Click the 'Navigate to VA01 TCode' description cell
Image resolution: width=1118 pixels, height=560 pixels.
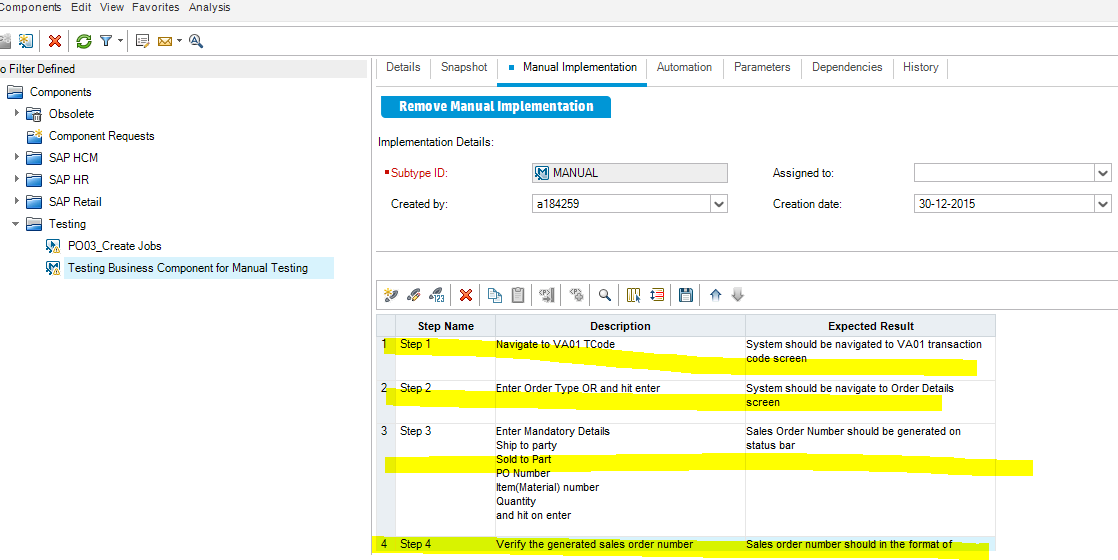click(x=620, y=358)
